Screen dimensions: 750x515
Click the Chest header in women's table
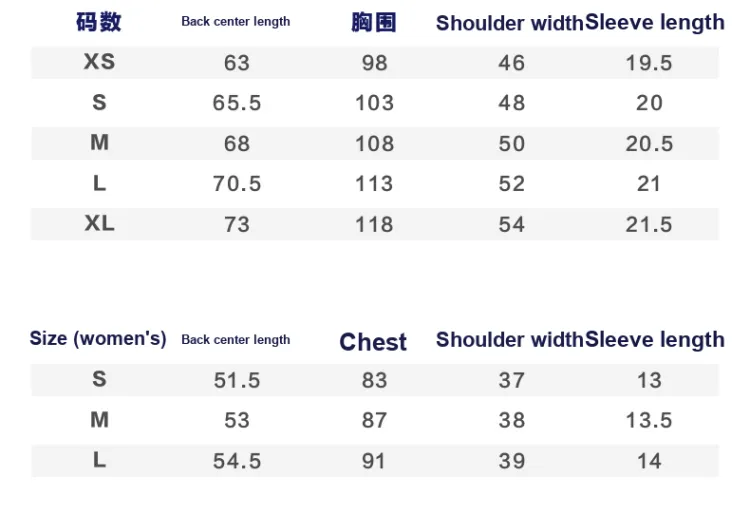[x=373, y=342]
